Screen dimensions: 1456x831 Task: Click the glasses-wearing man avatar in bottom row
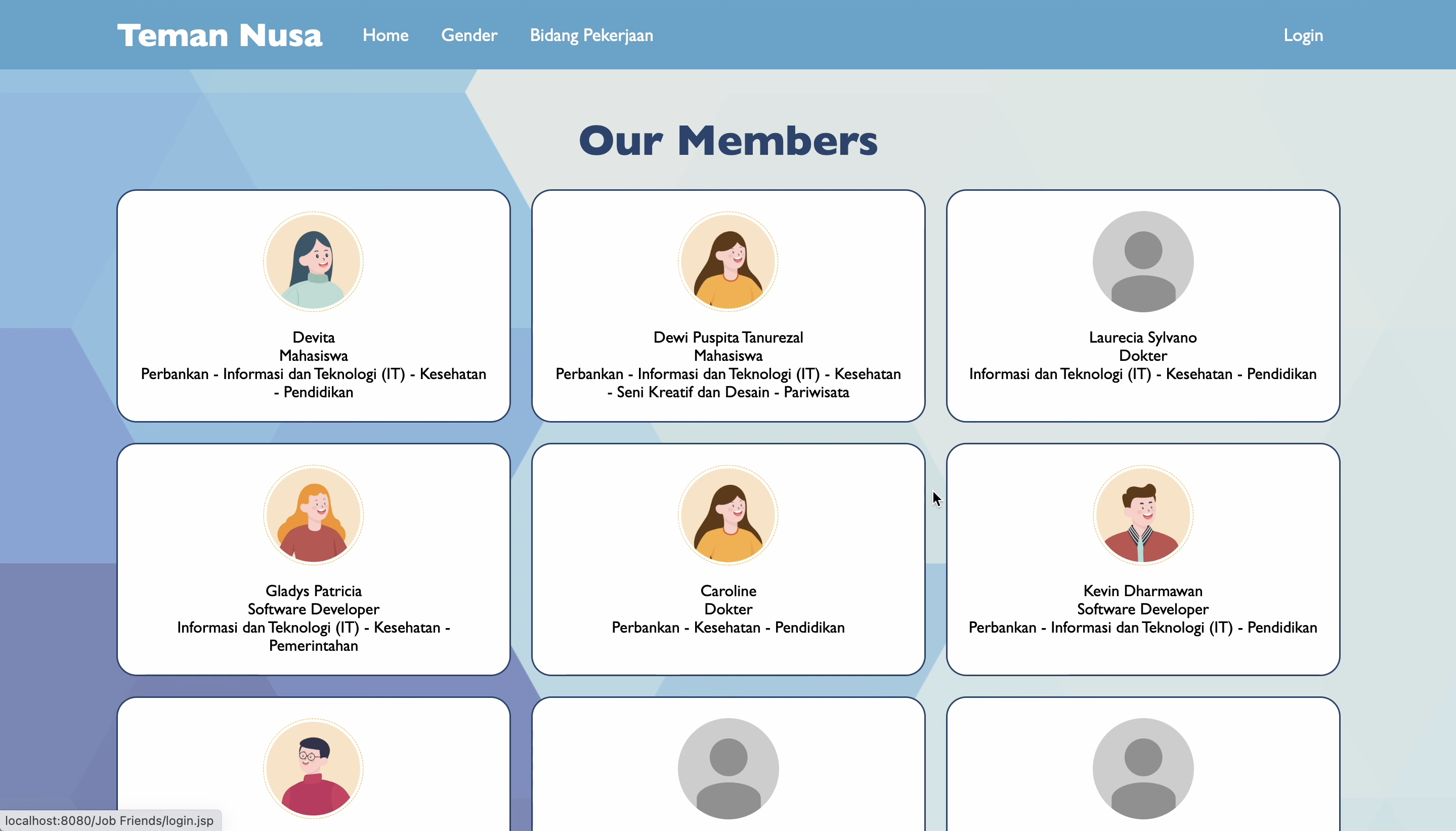click(313, 768)
